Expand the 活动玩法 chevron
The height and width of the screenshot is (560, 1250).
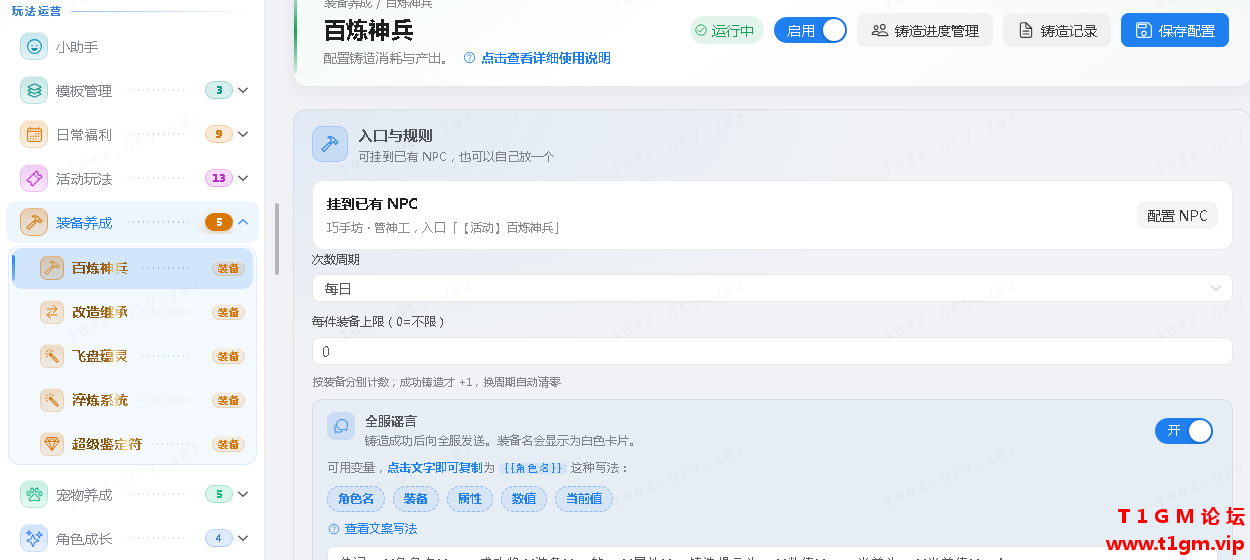click(x=243, y=178)
